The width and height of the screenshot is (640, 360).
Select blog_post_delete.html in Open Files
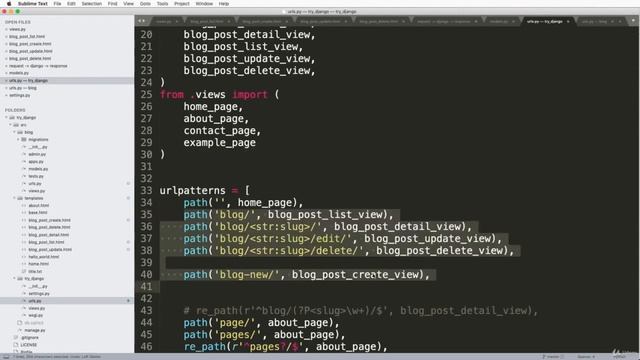[x=30, y=58]
